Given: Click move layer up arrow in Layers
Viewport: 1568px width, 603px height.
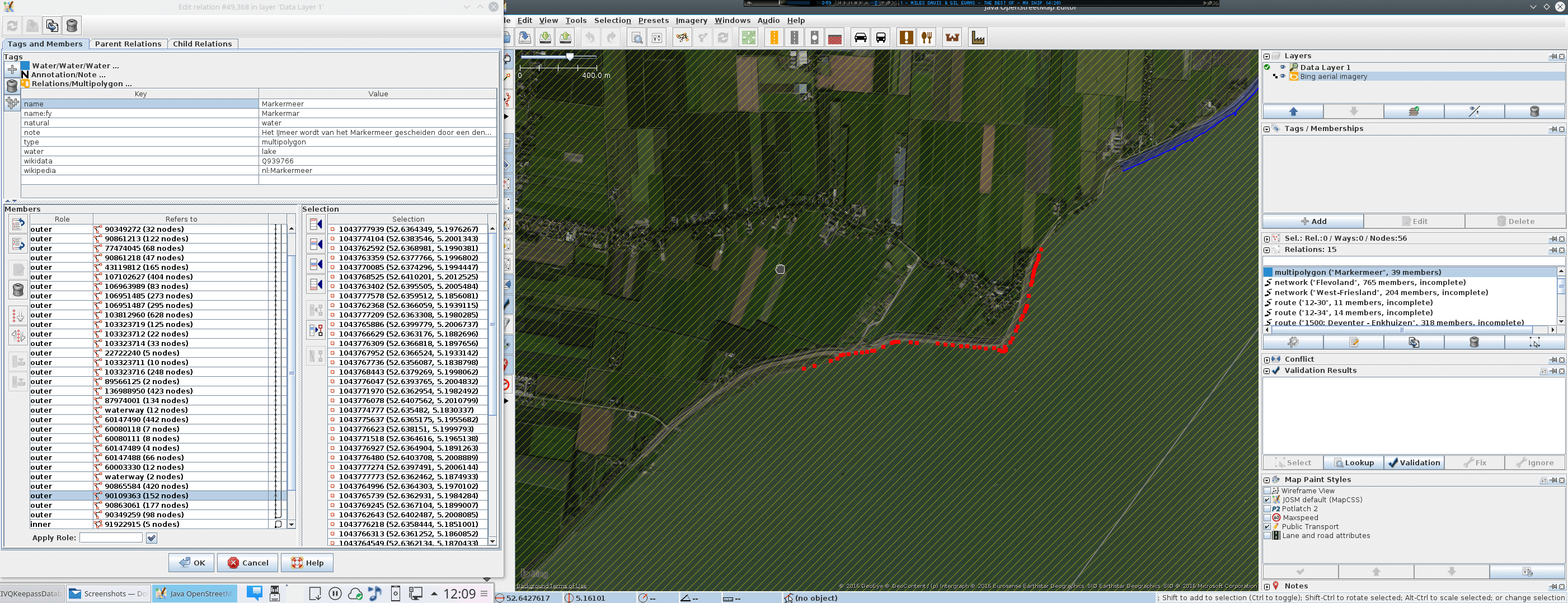Looking at the screenshot, I should [1293, 111].
